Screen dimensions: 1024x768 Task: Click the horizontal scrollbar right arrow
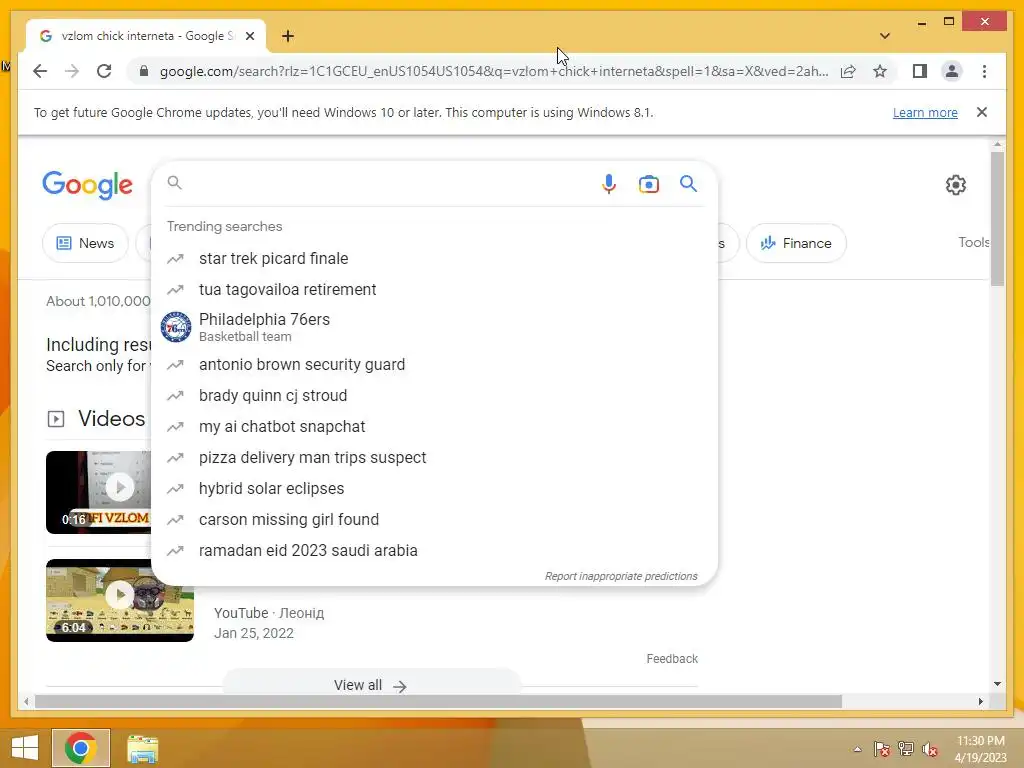(981, 701)
